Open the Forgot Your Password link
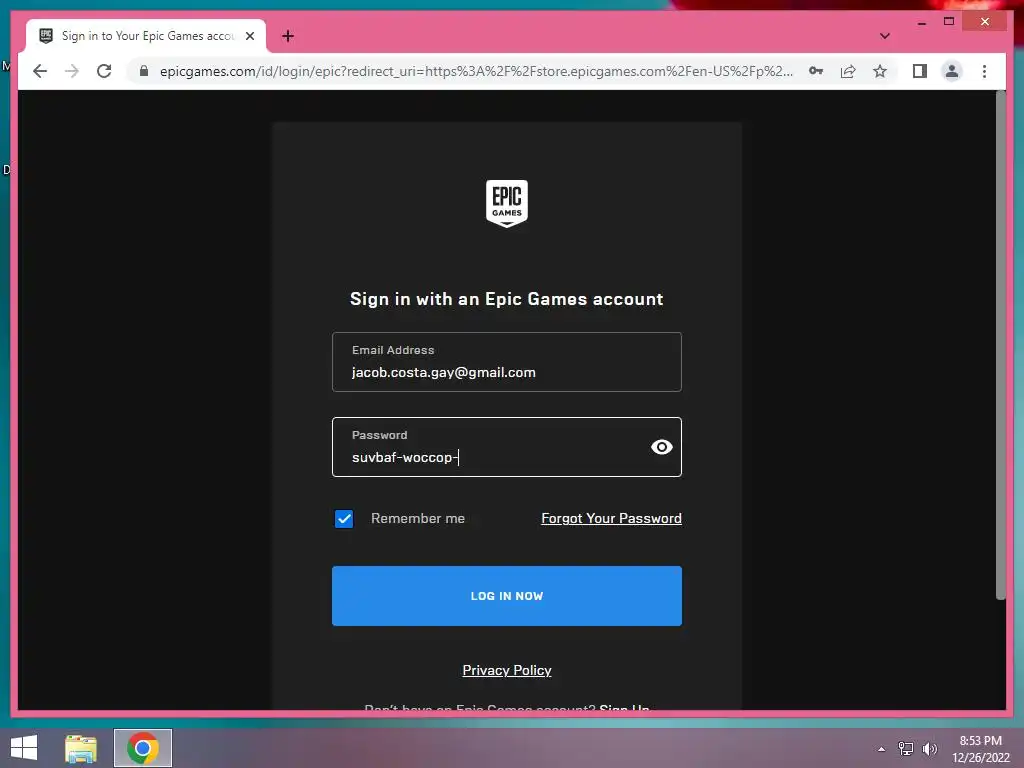This screenshot has width=1024, height=768. pyautogui.click(x=611, y=519)
